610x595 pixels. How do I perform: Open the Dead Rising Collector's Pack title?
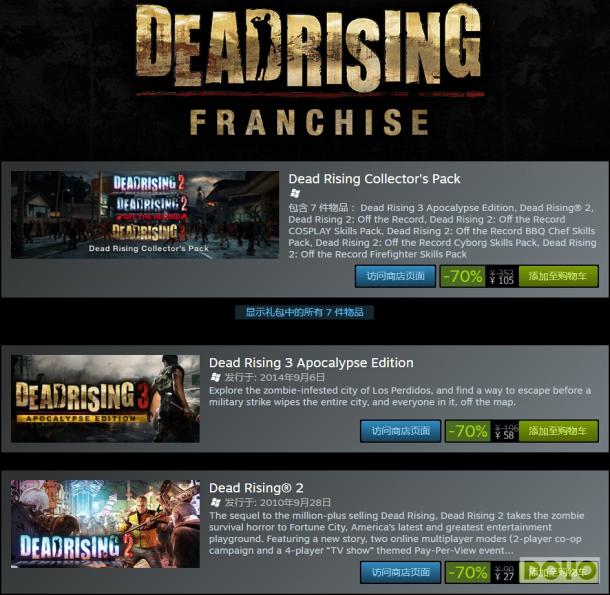tap(374, 179)
